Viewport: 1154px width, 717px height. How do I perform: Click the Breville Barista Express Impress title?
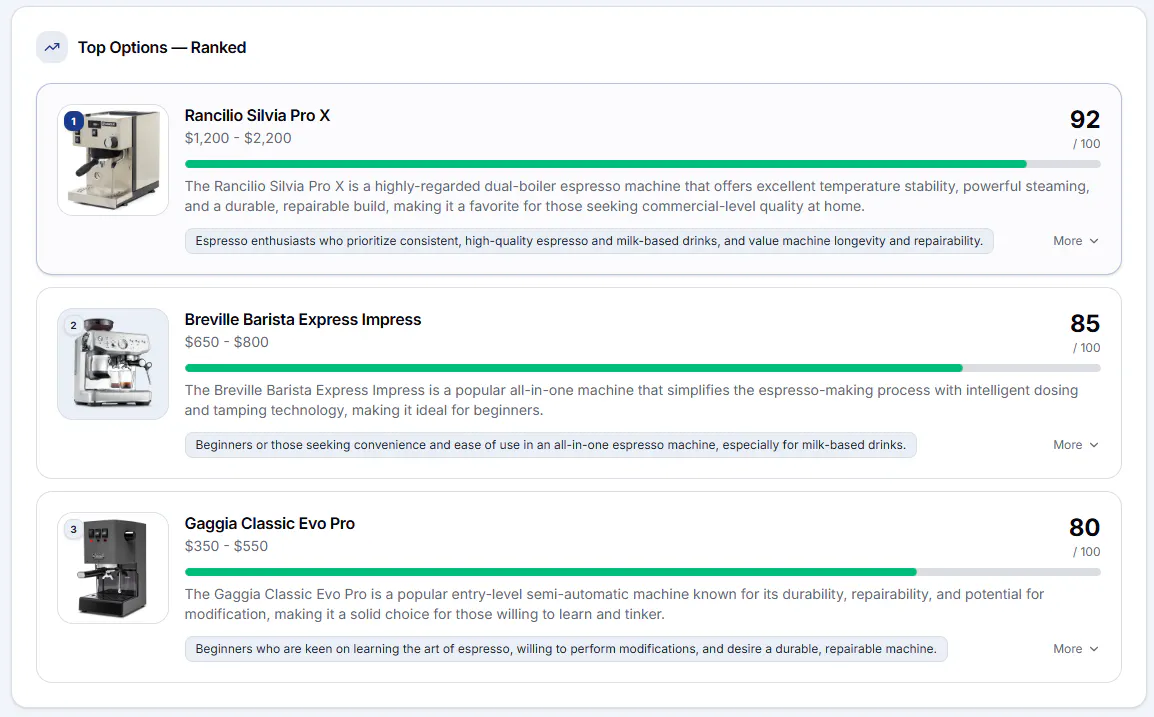point(302,319)
